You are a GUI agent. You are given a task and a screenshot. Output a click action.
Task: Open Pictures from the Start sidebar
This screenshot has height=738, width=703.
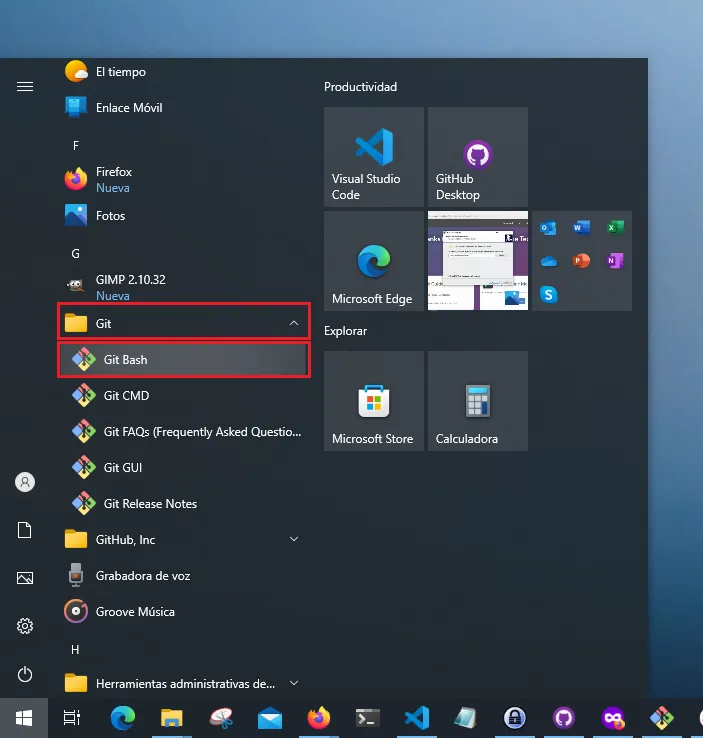click(x=25, y=578)
